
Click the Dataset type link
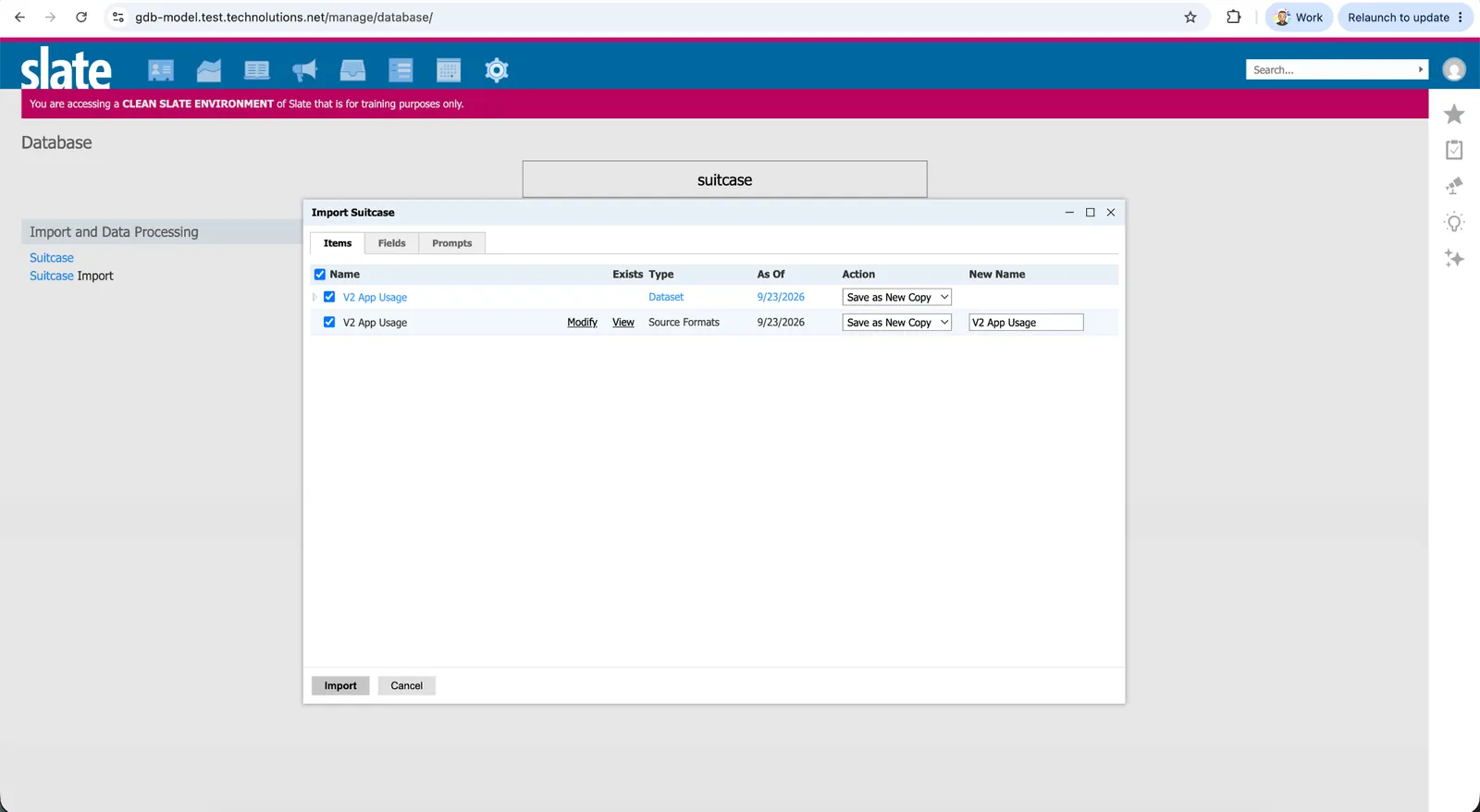pos(666,297)
